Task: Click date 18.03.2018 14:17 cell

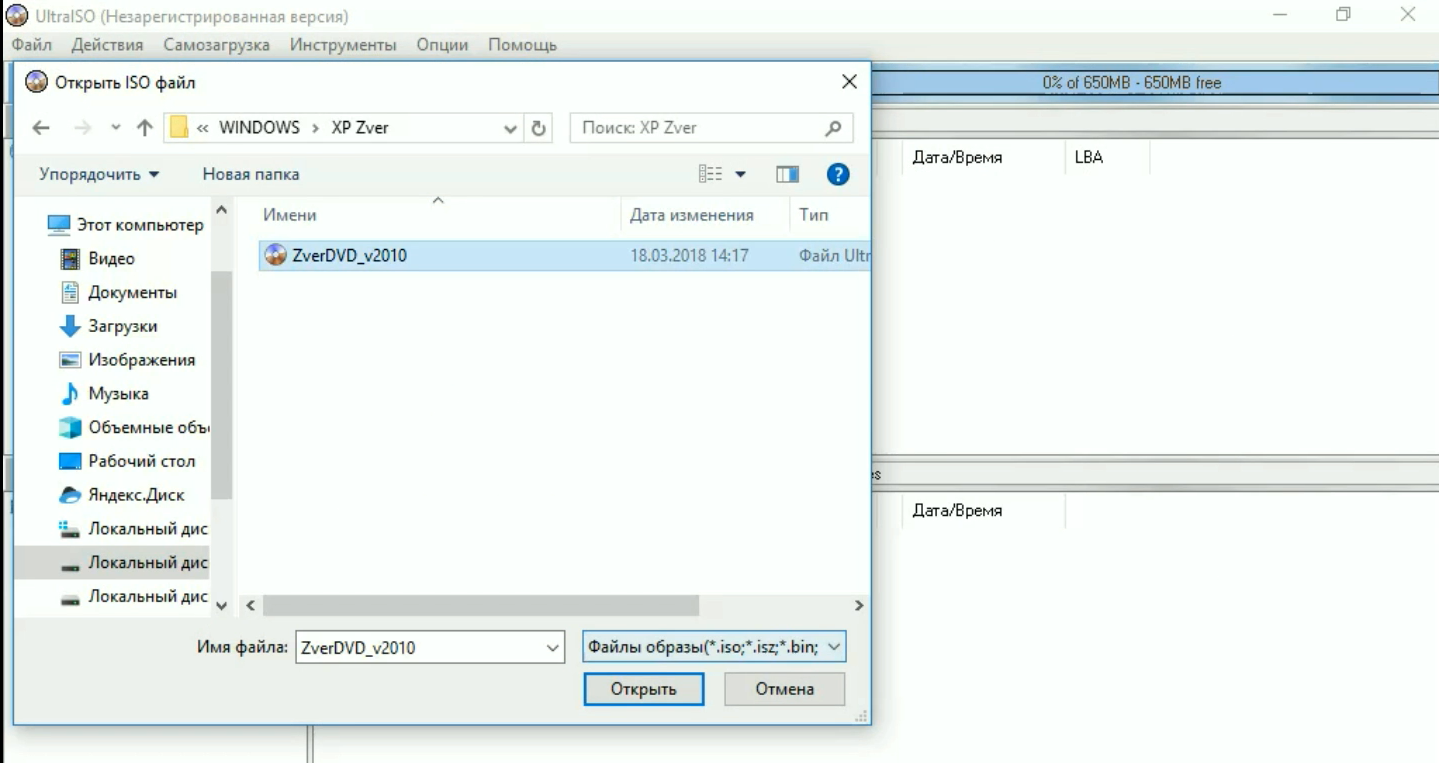Action: [x=689, y=255]
